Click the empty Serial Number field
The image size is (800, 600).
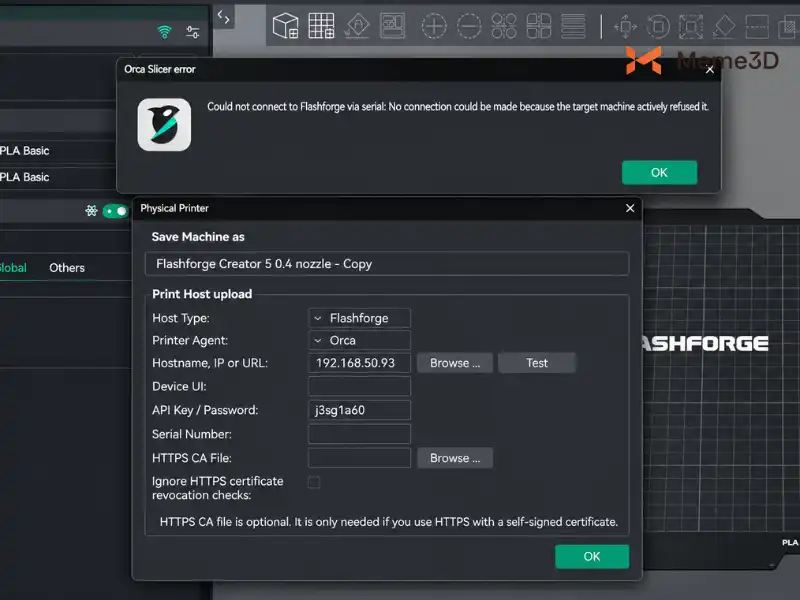point(359,434)
